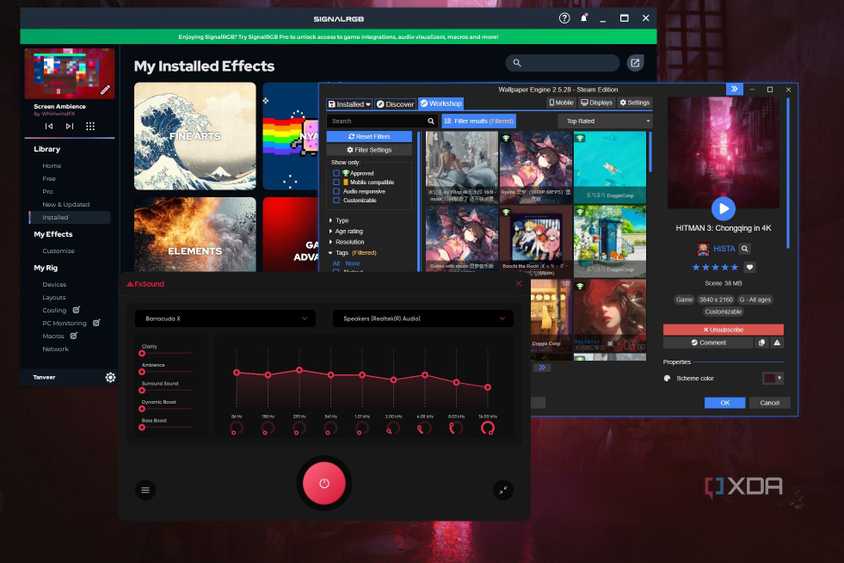Confirm with OK in Wallpaper Engine

point(725,403)
